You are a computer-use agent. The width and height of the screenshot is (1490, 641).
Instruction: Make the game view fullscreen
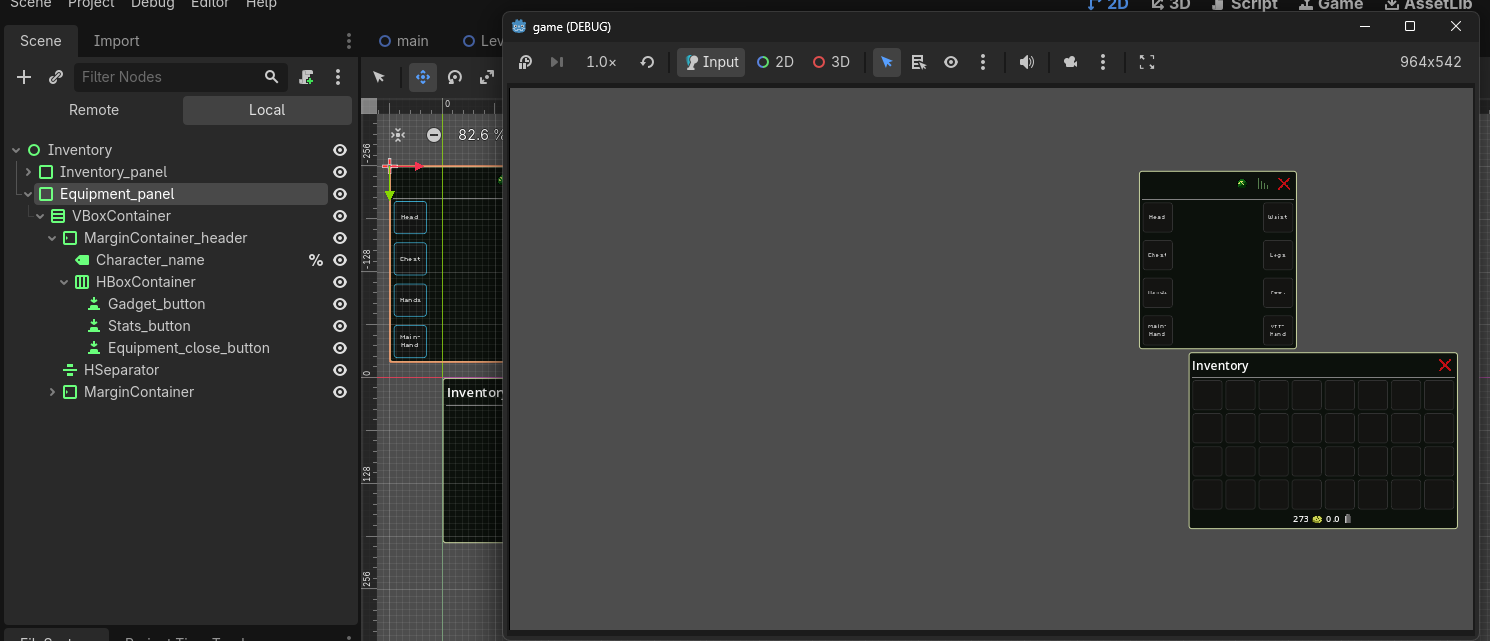(1147, 62)
